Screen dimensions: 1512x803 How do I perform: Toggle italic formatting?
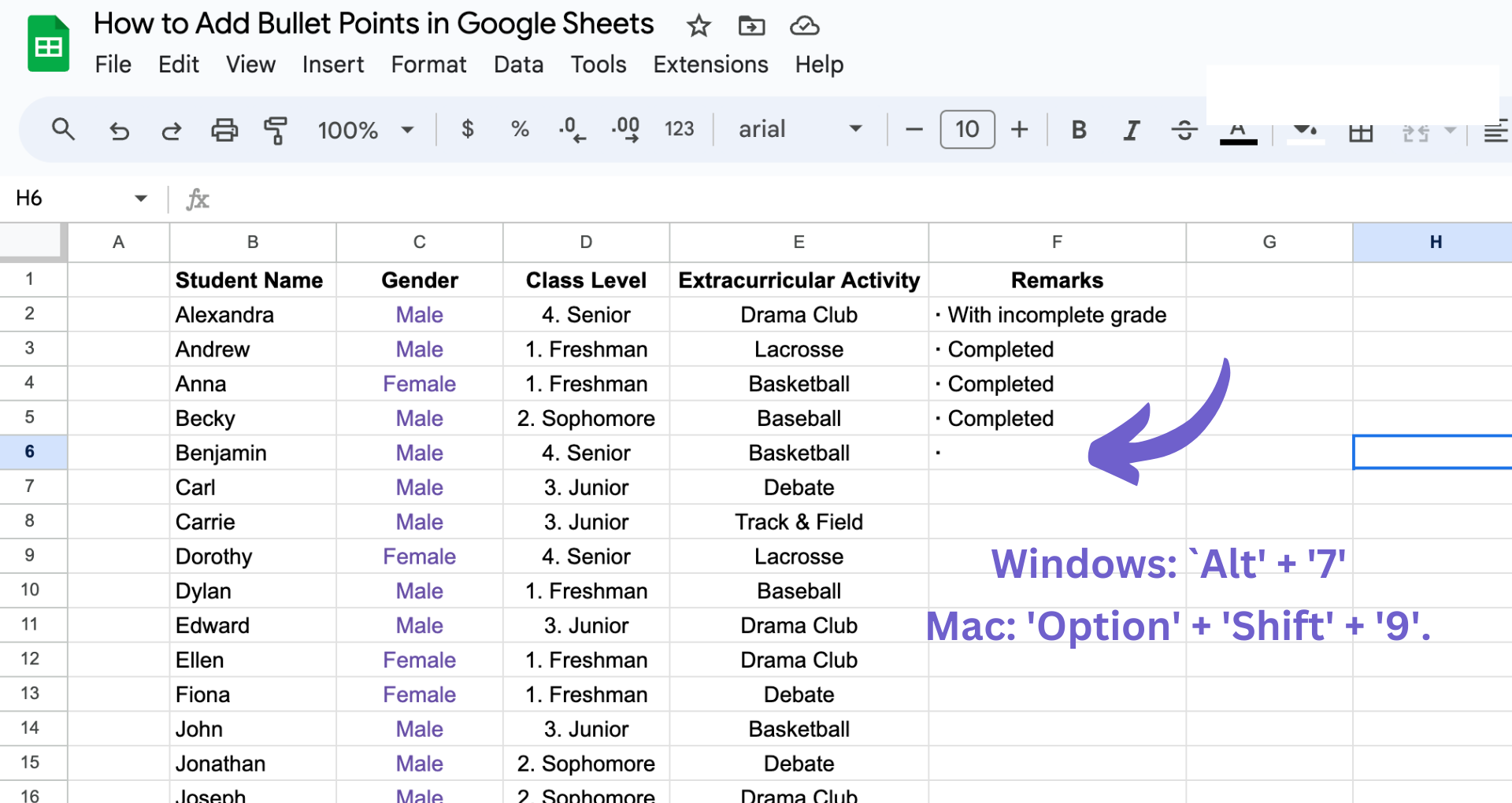coord(1131,130)
